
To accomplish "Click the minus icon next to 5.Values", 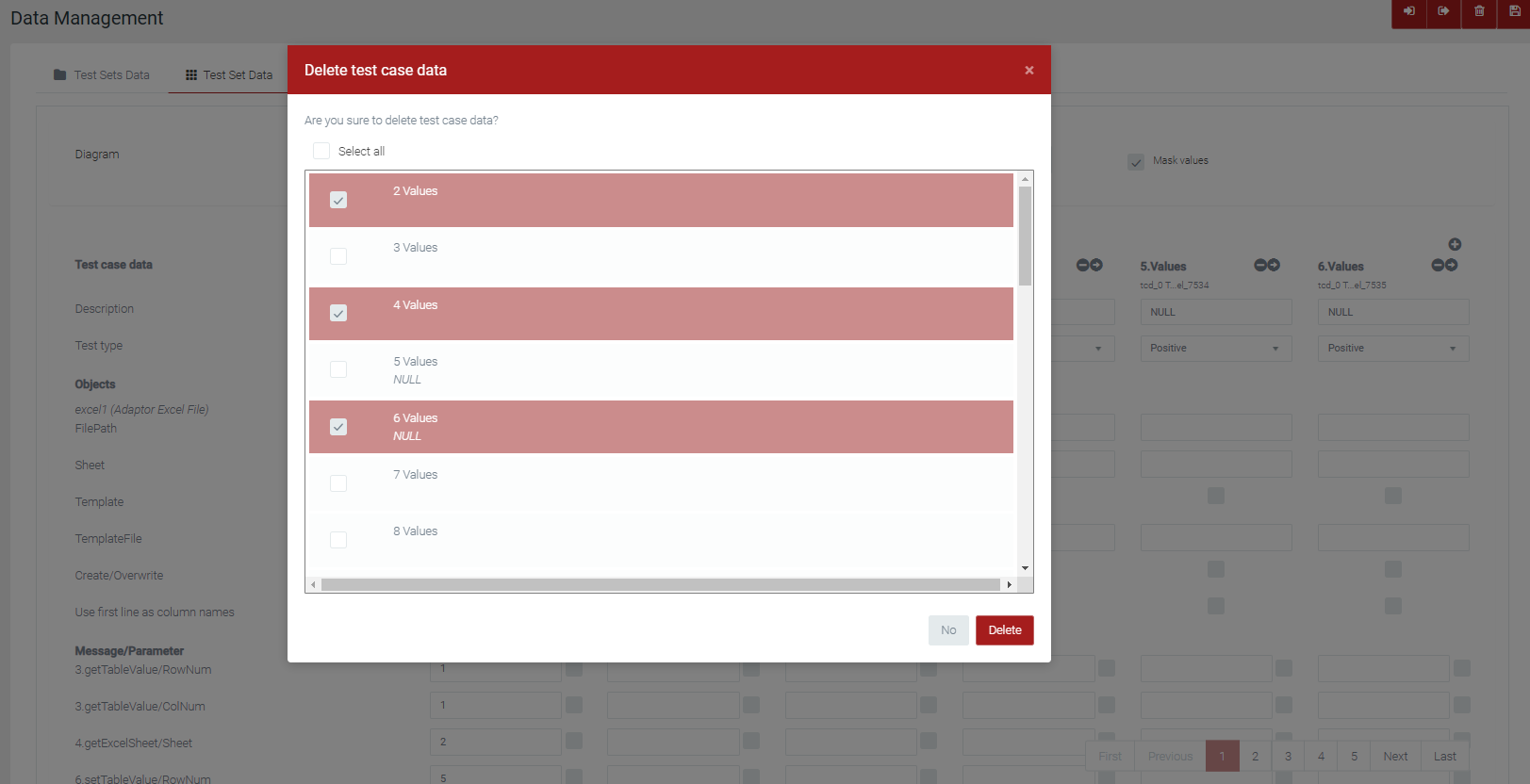I will click(x=1260, y=266).
